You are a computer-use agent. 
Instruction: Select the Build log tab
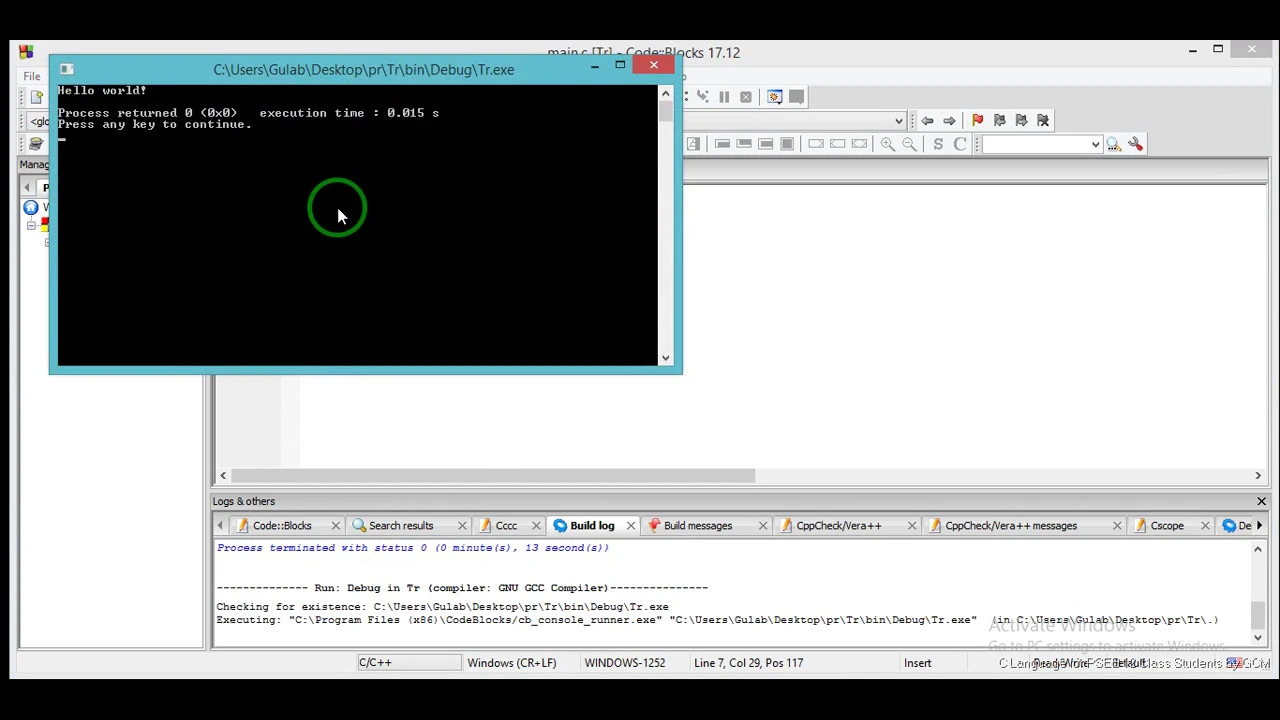tap(592, 526)
